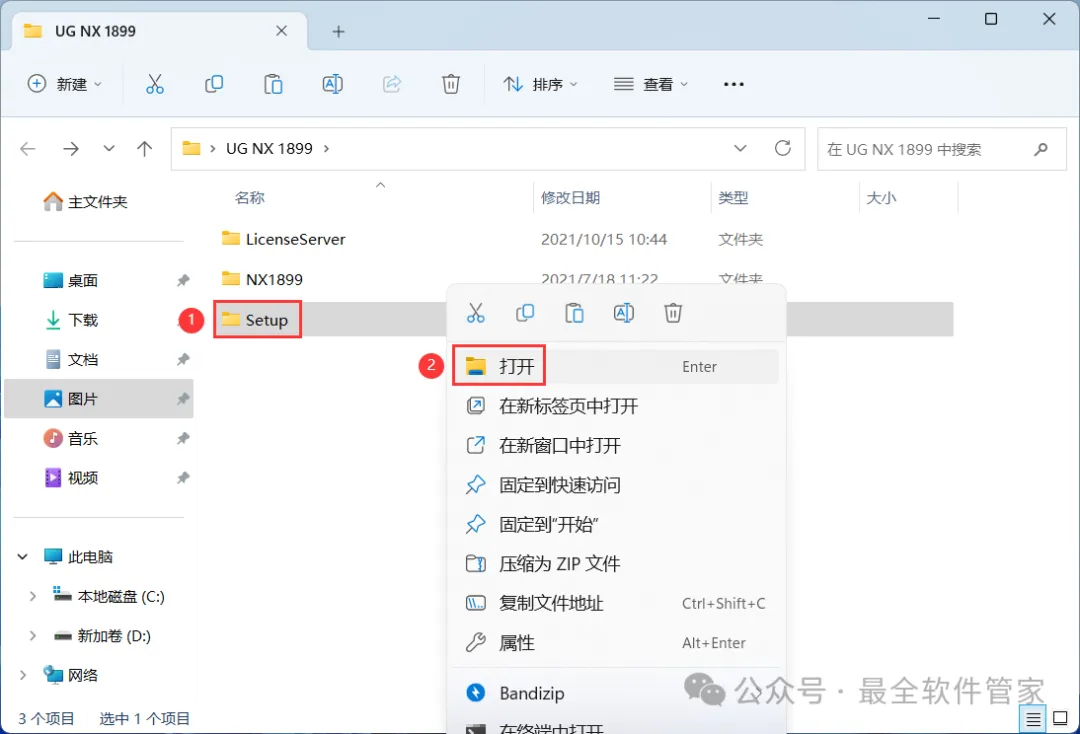
Task: Click the Paste icon in the context menu
Action: point(574,313)
